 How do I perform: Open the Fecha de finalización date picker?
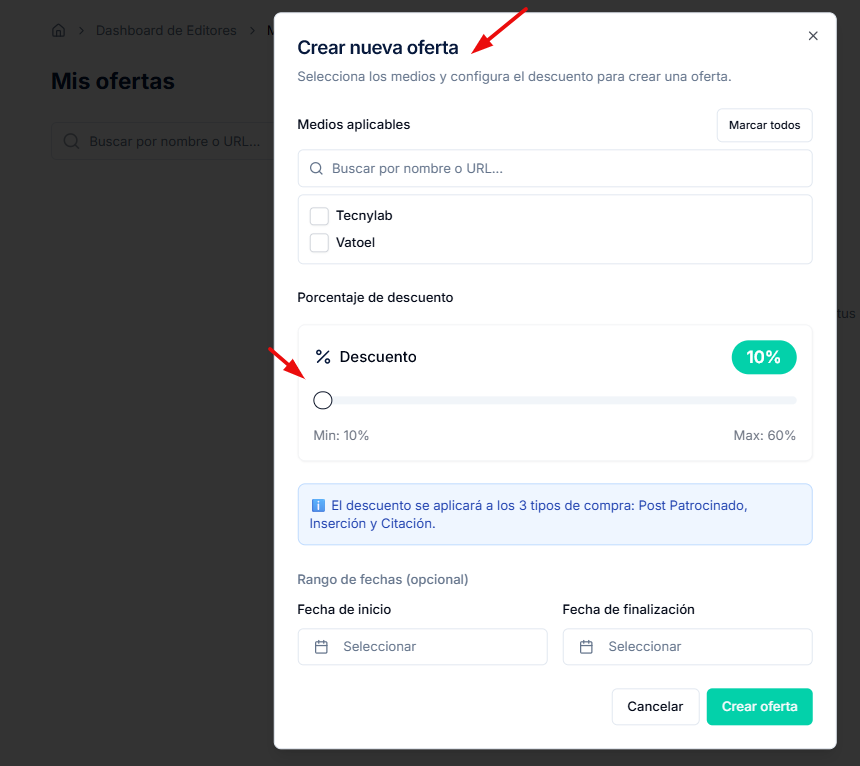(x=687, y=647)
